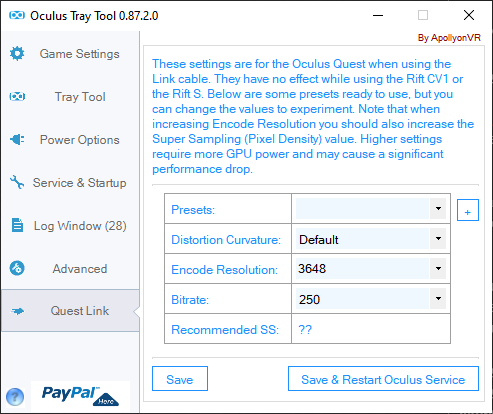493x414 pixels.
Task: Click the Bitrate value field showing 250
Action: coord(362,299)
